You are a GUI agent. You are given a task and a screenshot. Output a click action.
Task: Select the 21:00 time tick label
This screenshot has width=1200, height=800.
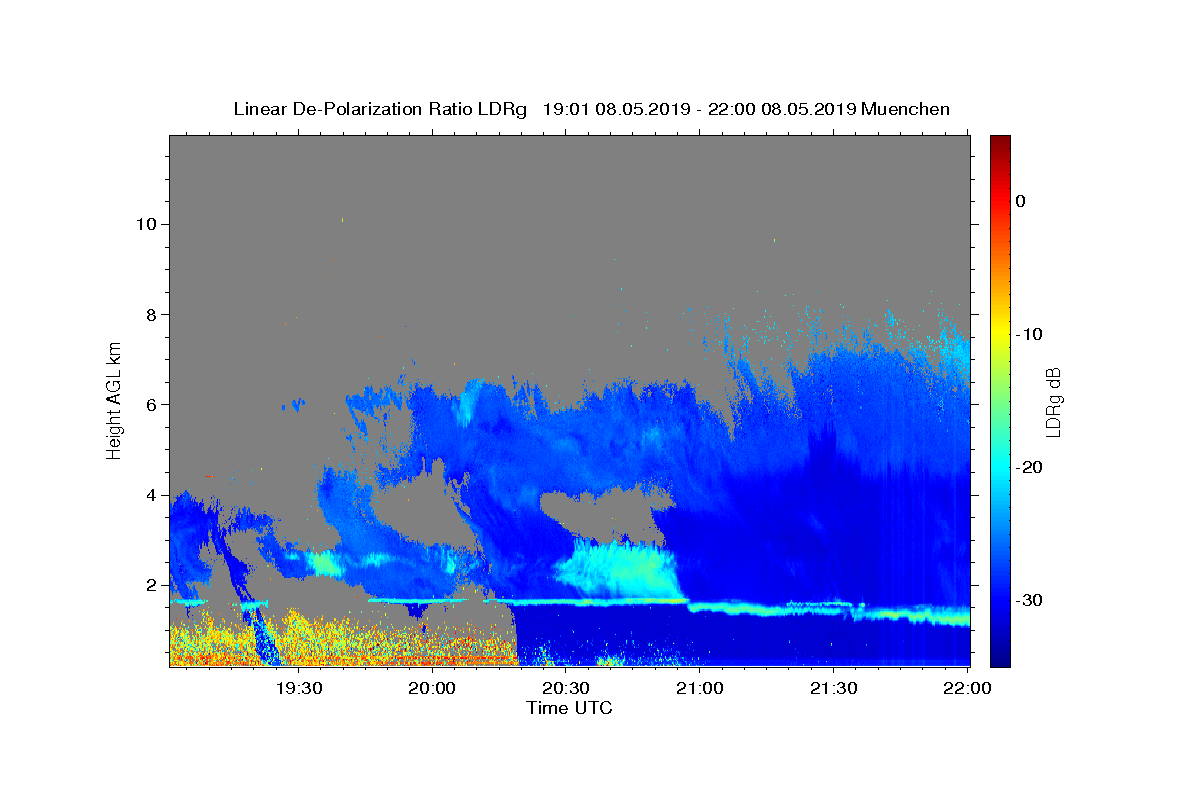click(x=699, y=688)
